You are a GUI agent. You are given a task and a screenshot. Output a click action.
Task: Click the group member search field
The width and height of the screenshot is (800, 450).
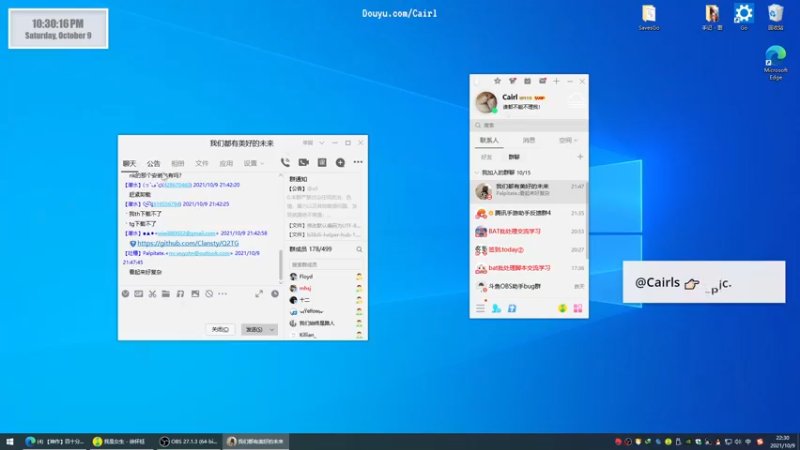point(326,264)
